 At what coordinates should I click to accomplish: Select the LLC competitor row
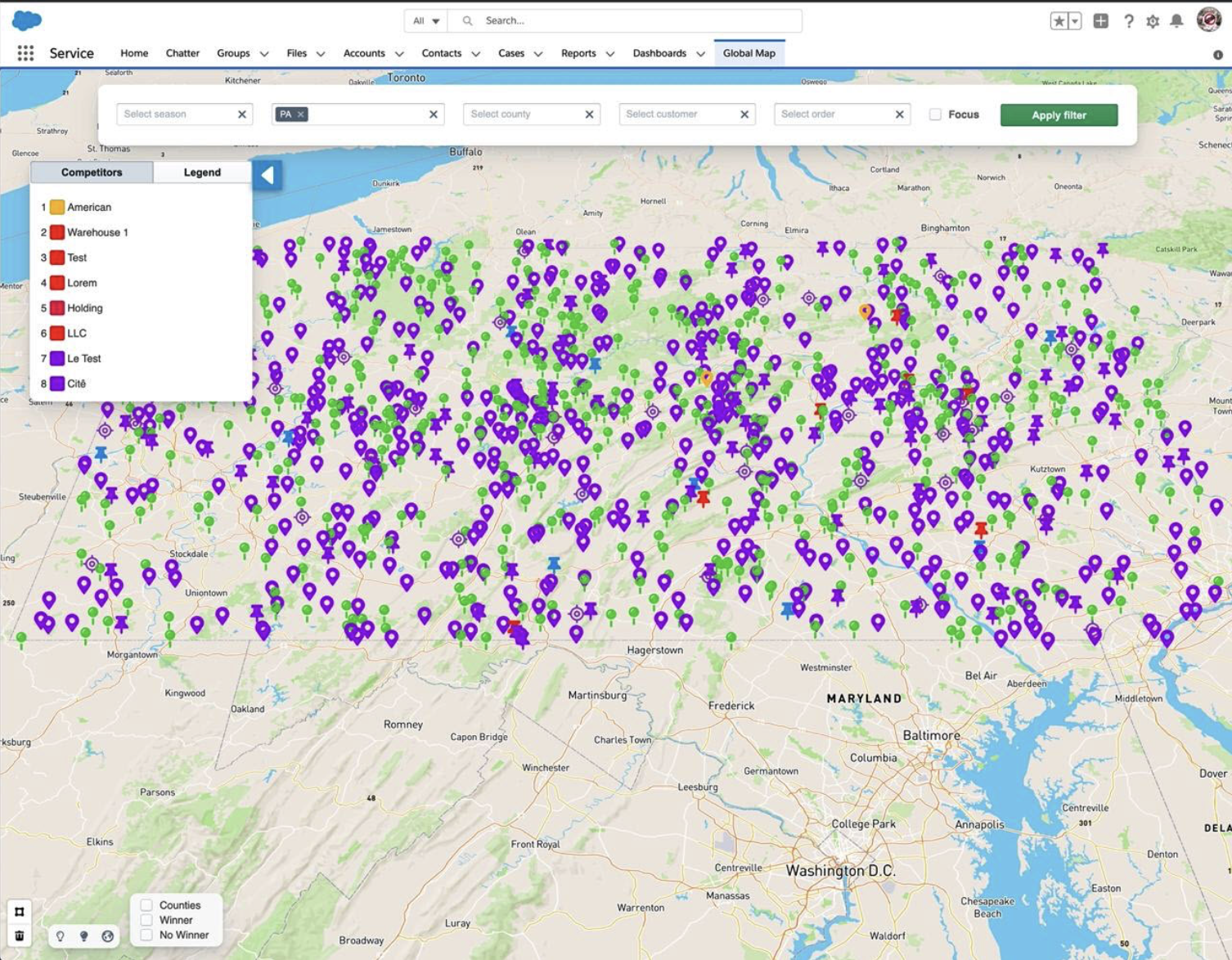[141, 334]
